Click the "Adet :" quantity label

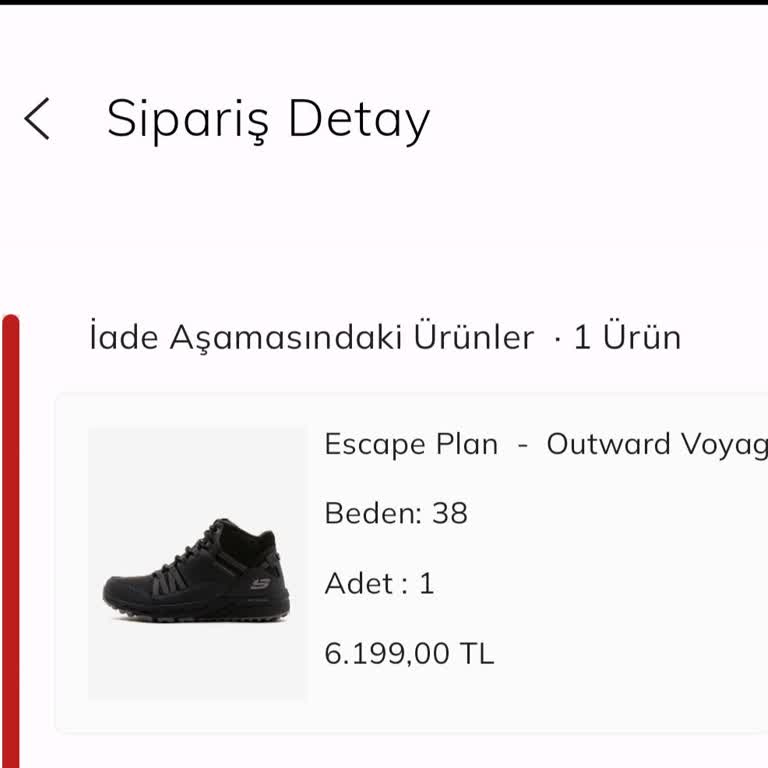tap(365, 584)
